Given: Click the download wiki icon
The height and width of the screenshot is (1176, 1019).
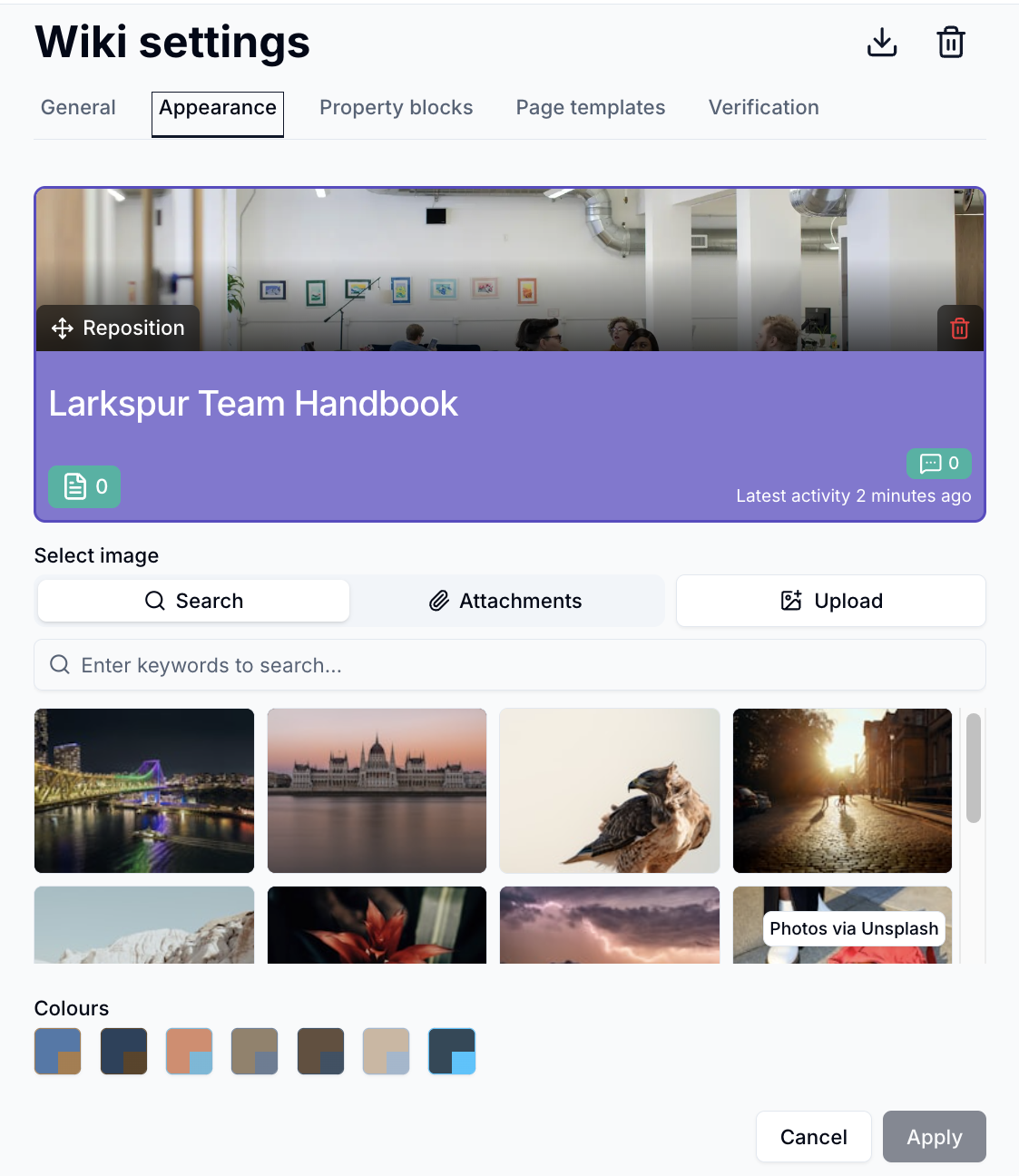Looking at the screenshot, I should pyautogui.click(x=882, y=42).
